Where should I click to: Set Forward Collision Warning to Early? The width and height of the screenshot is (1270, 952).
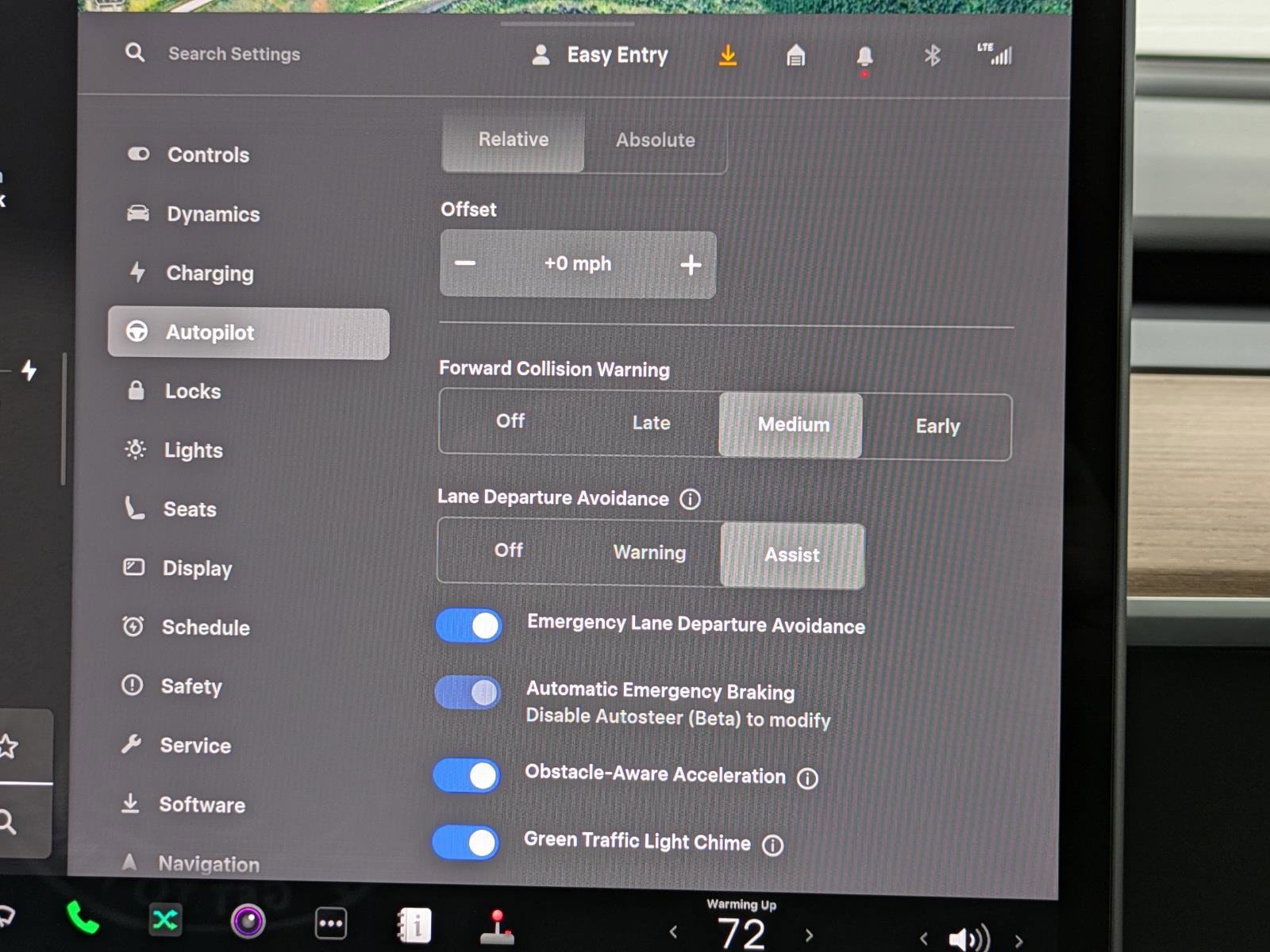937,426
